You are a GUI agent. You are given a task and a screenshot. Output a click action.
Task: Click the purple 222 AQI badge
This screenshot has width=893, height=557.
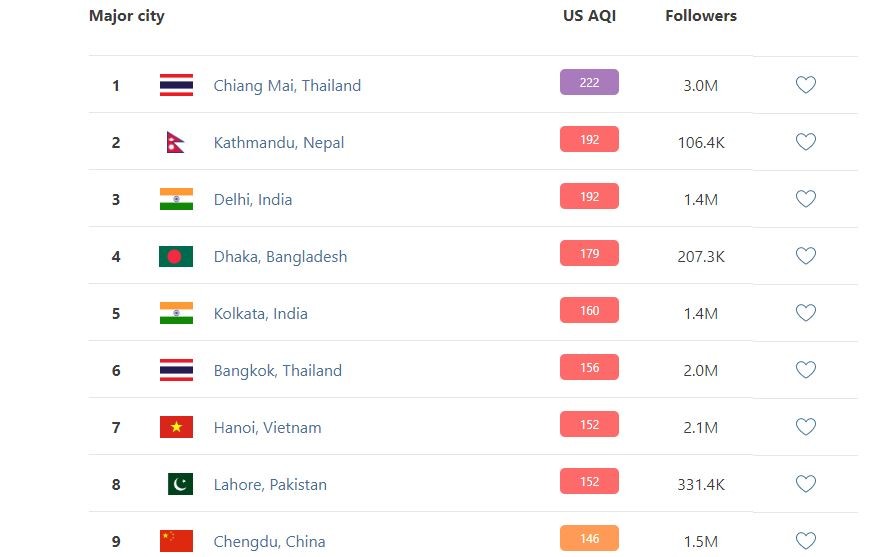[x=589, y=82]
